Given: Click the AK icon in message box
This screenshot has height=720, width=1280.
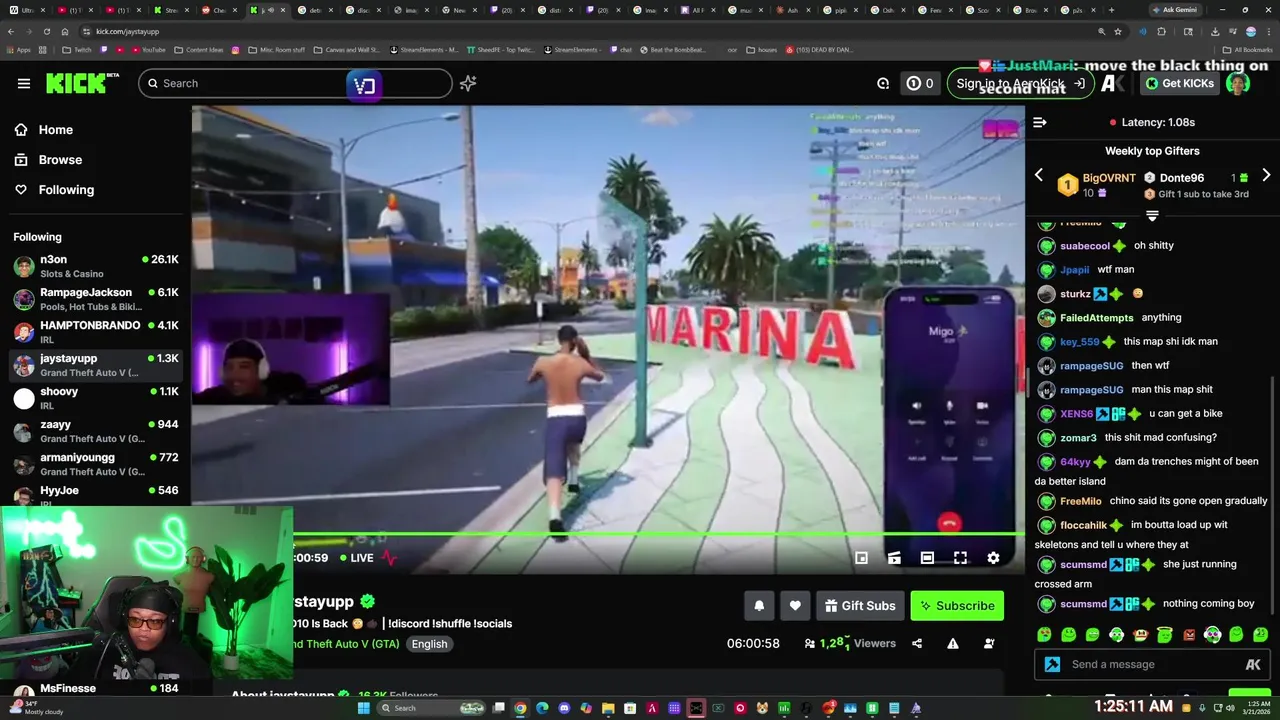Looking at the screenshot, I should [x=1253, y=664].
